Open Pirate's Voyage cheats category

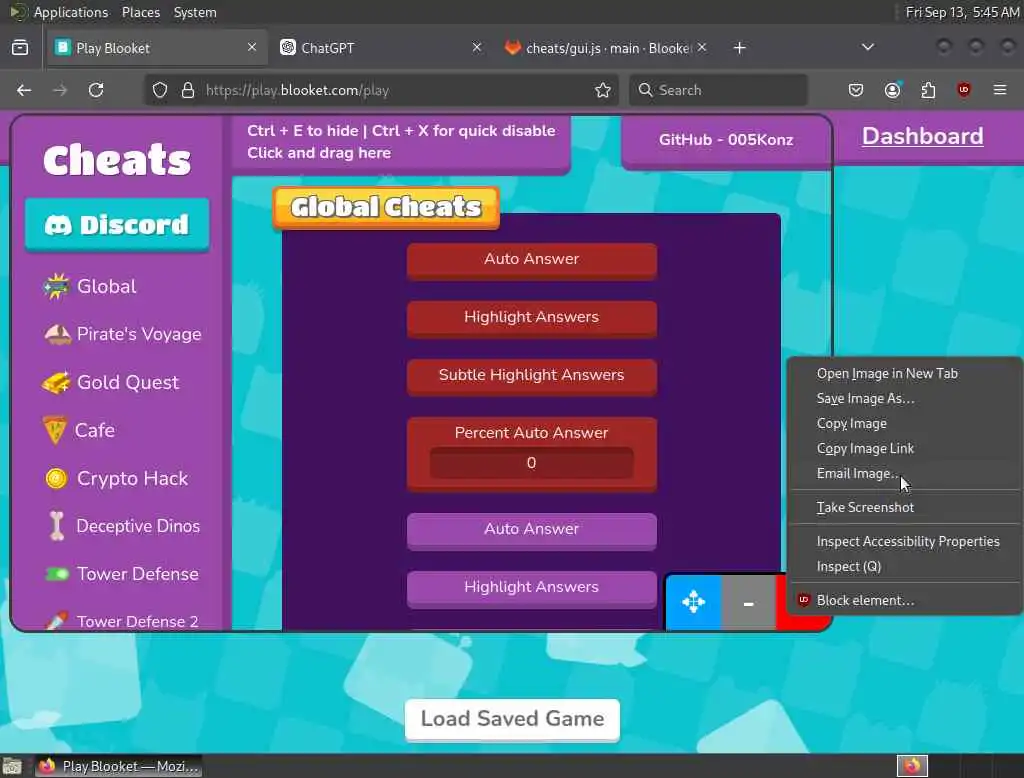(x=122, y=334)
